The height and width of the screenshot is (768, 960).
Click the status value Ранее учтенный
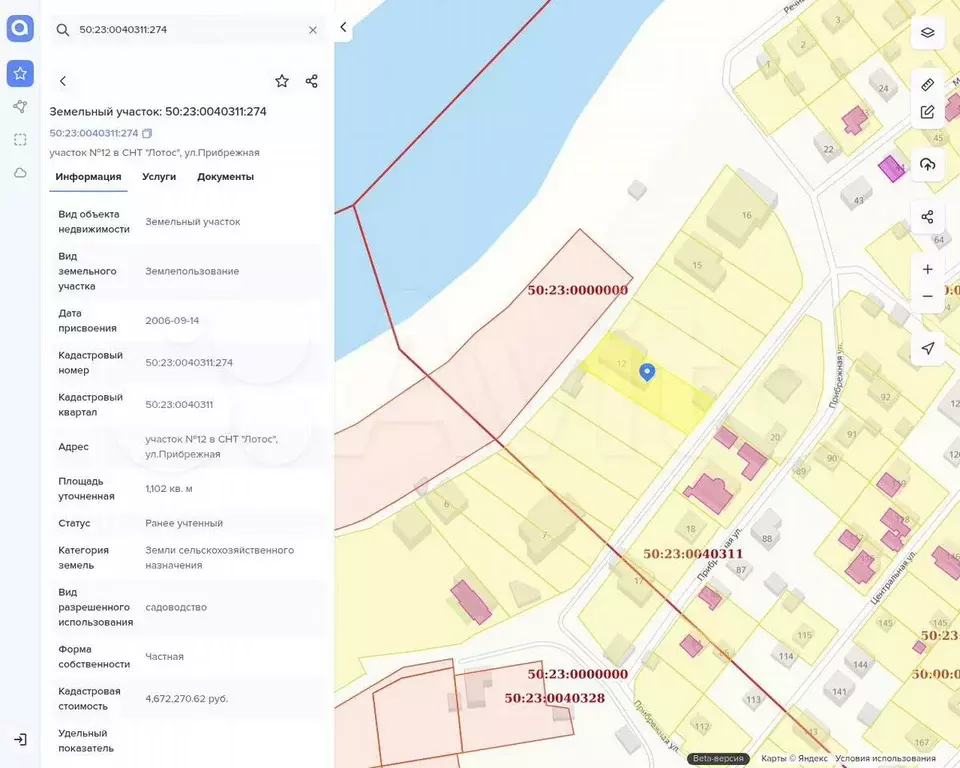click(184, 523)
